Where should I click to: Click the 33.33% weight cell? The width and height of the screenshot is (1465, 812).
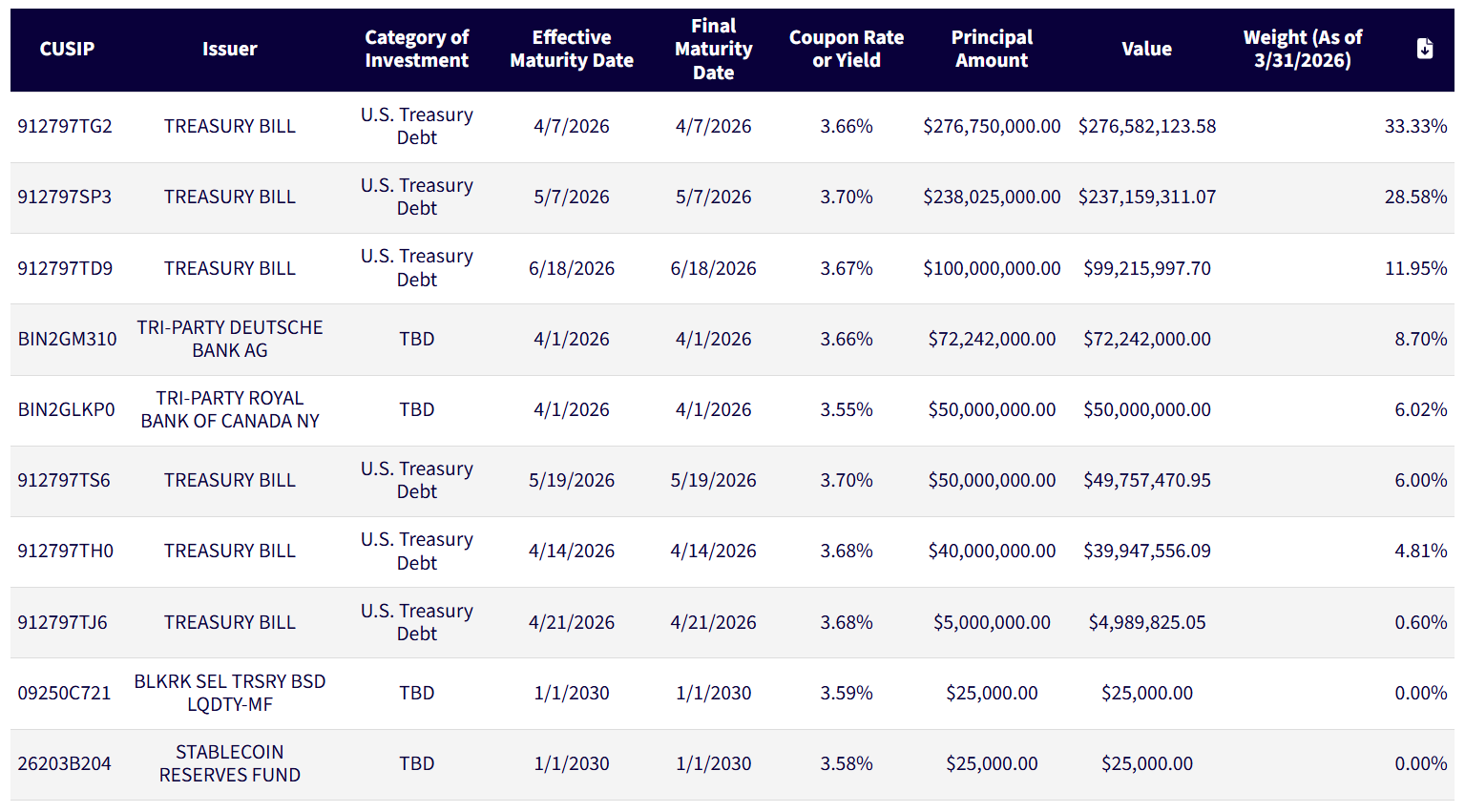click(1414, 126)
